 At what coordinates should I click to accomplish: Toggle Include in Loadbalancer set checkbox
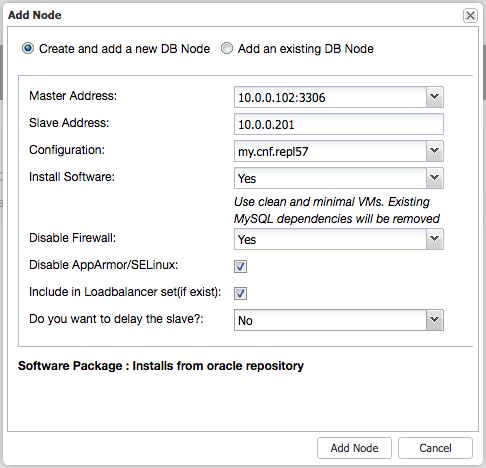(x=240, y=293)
